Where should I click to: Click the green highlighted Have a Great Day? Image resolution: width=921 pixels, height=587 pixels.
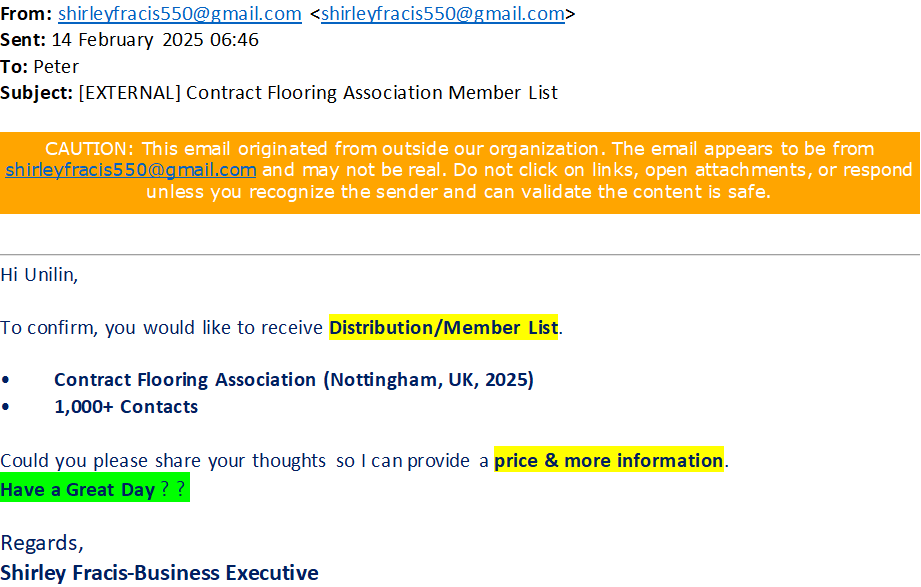tap(95, 488)
